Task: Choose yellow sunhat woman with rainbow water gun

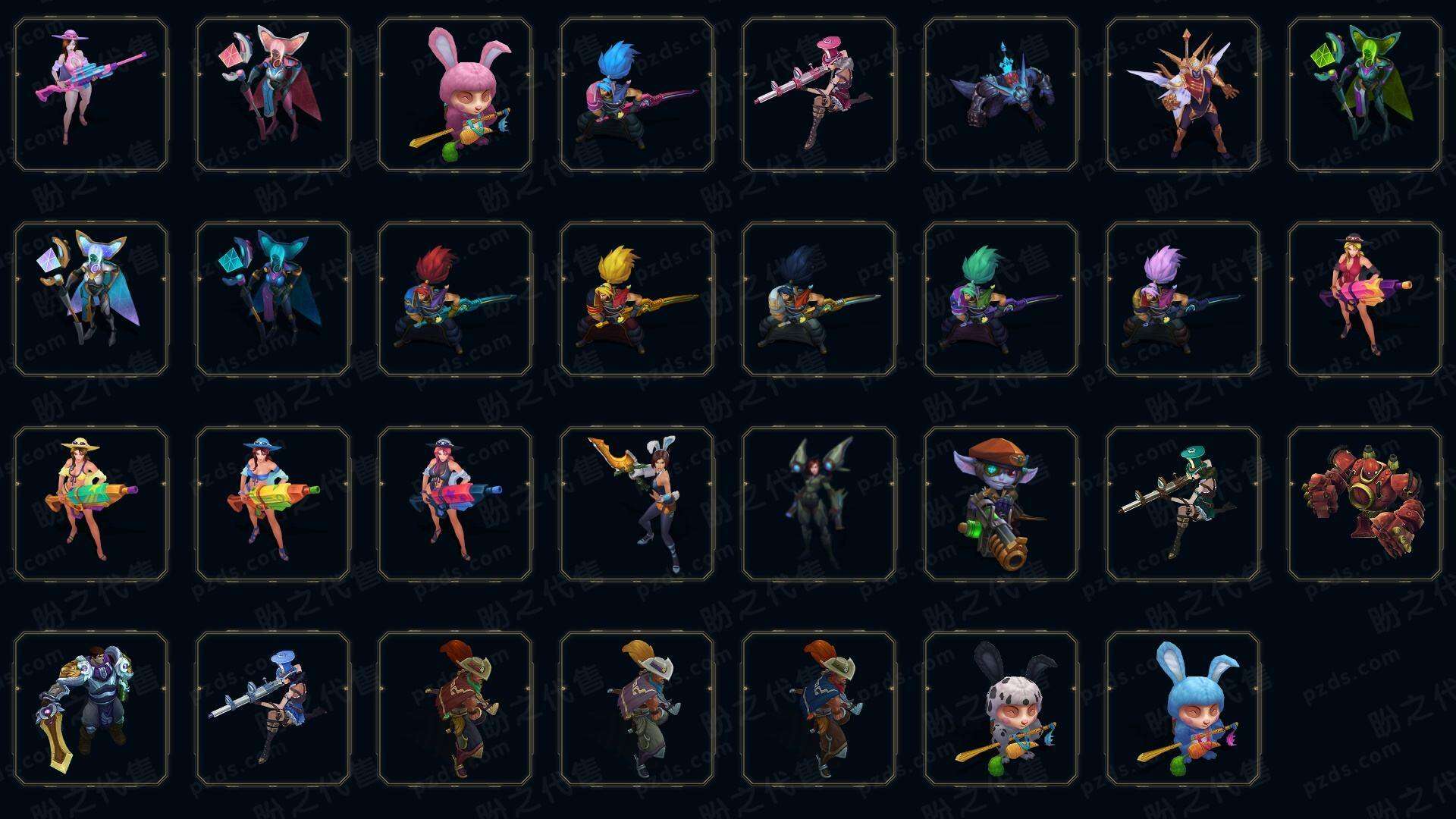Action: click(91, 504)
